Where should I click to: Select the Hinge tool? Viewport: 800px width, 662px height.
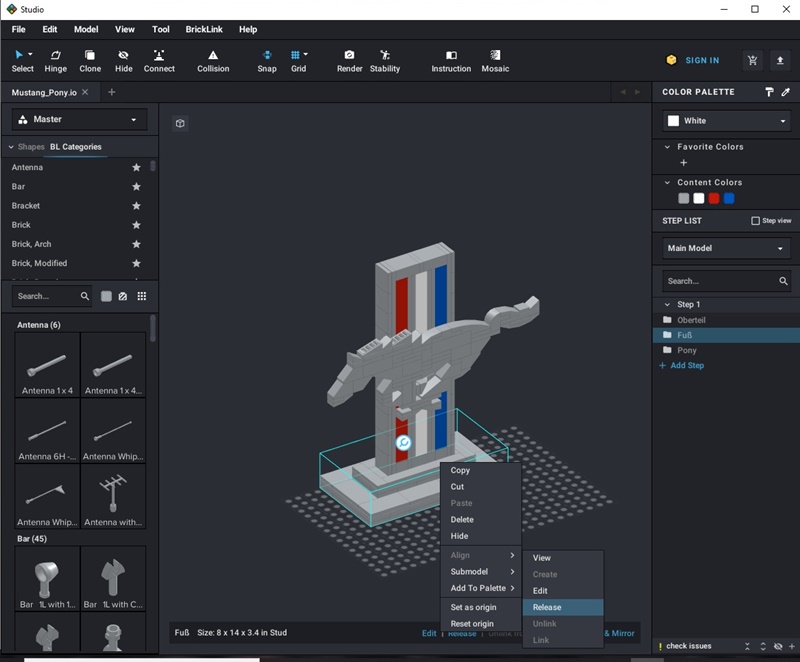coord(56,60)
